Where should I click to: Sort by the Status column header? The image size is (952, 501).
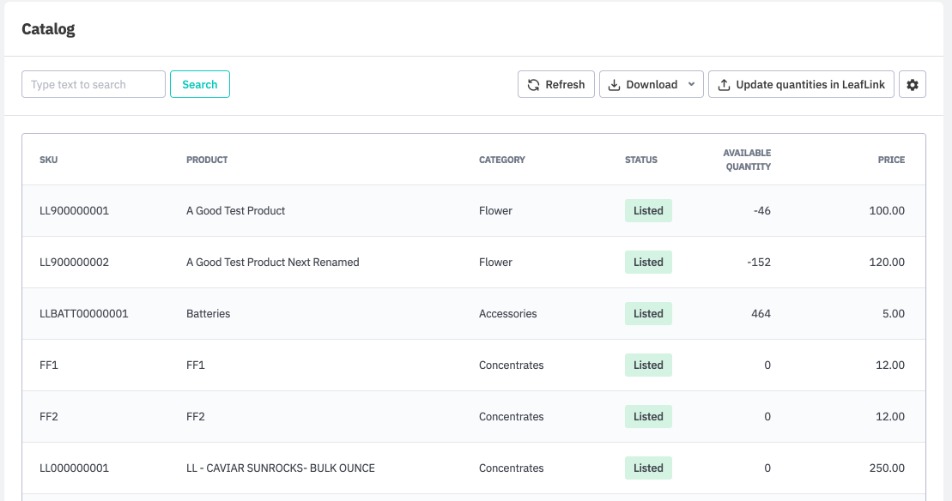point(641,160)
